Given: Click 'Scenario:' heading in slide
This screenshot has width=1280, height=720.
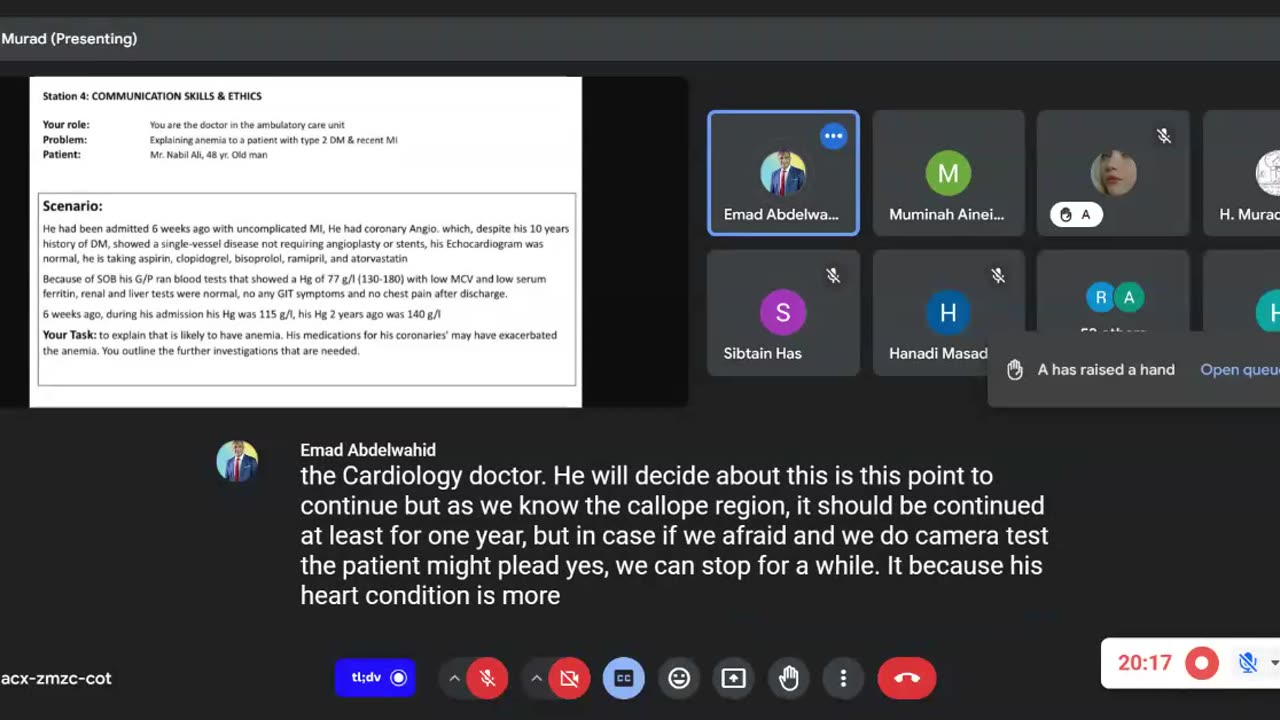Looking at the screenshot, I should click(x=72, y=206).
